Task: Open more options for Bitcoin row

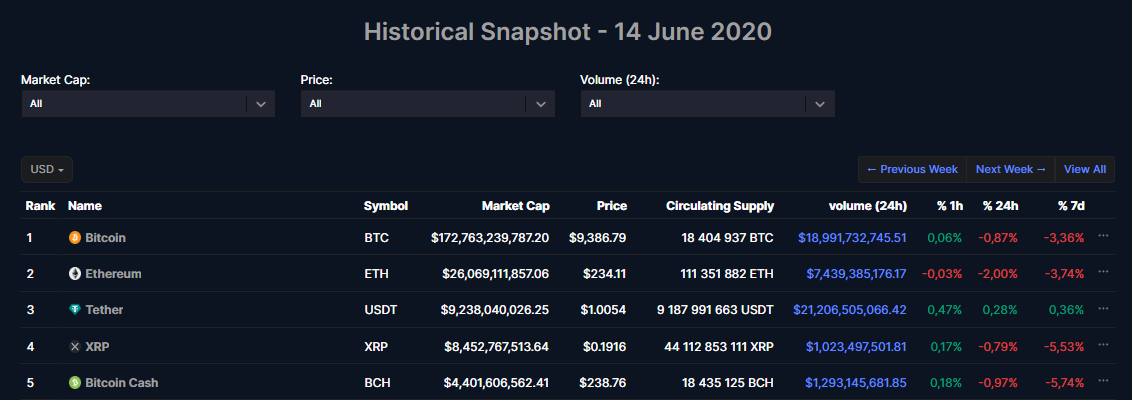Action: pyautogui.click(x=1104, y=237)
